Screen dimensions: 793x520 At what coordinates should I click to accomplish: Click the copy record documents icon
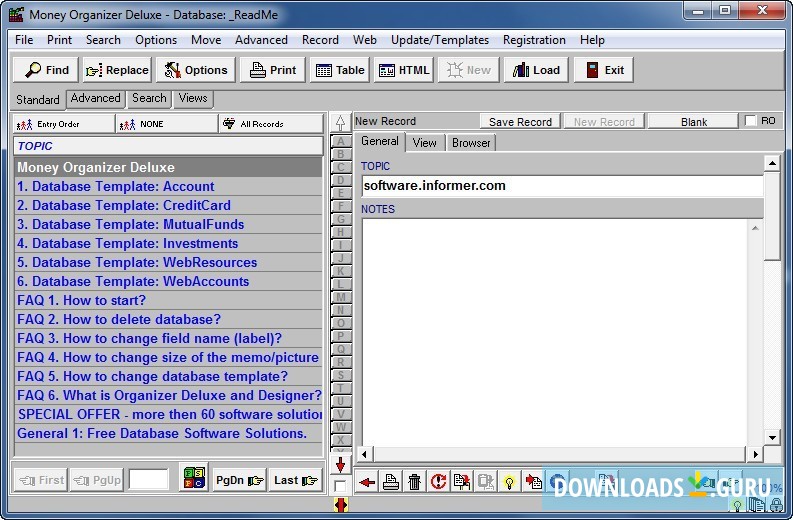click(462, 482)
